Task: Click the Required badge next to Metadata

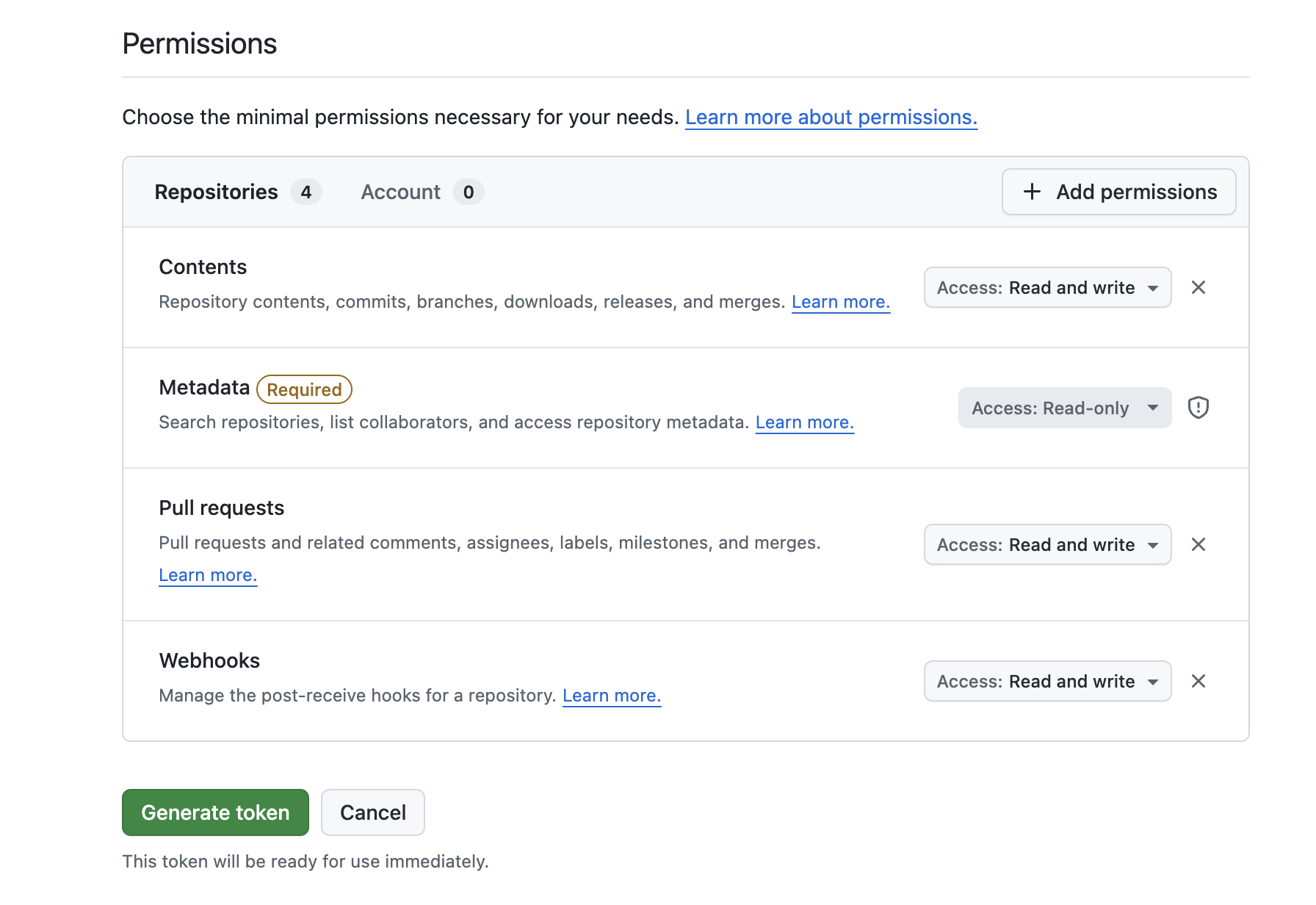Action: (x=304, y=389)
